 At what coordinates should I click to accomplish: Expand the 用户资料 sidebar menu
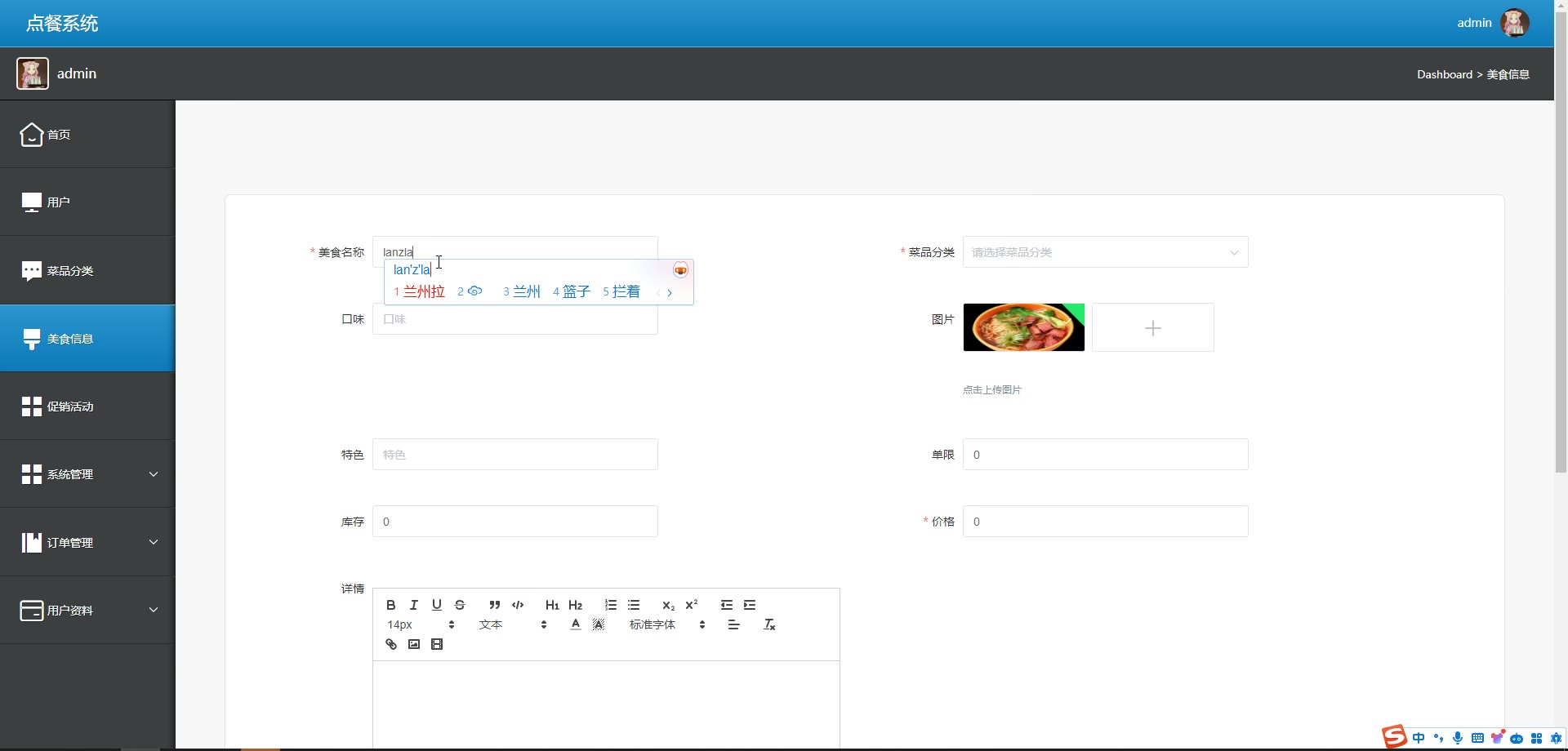coord(87,610)
